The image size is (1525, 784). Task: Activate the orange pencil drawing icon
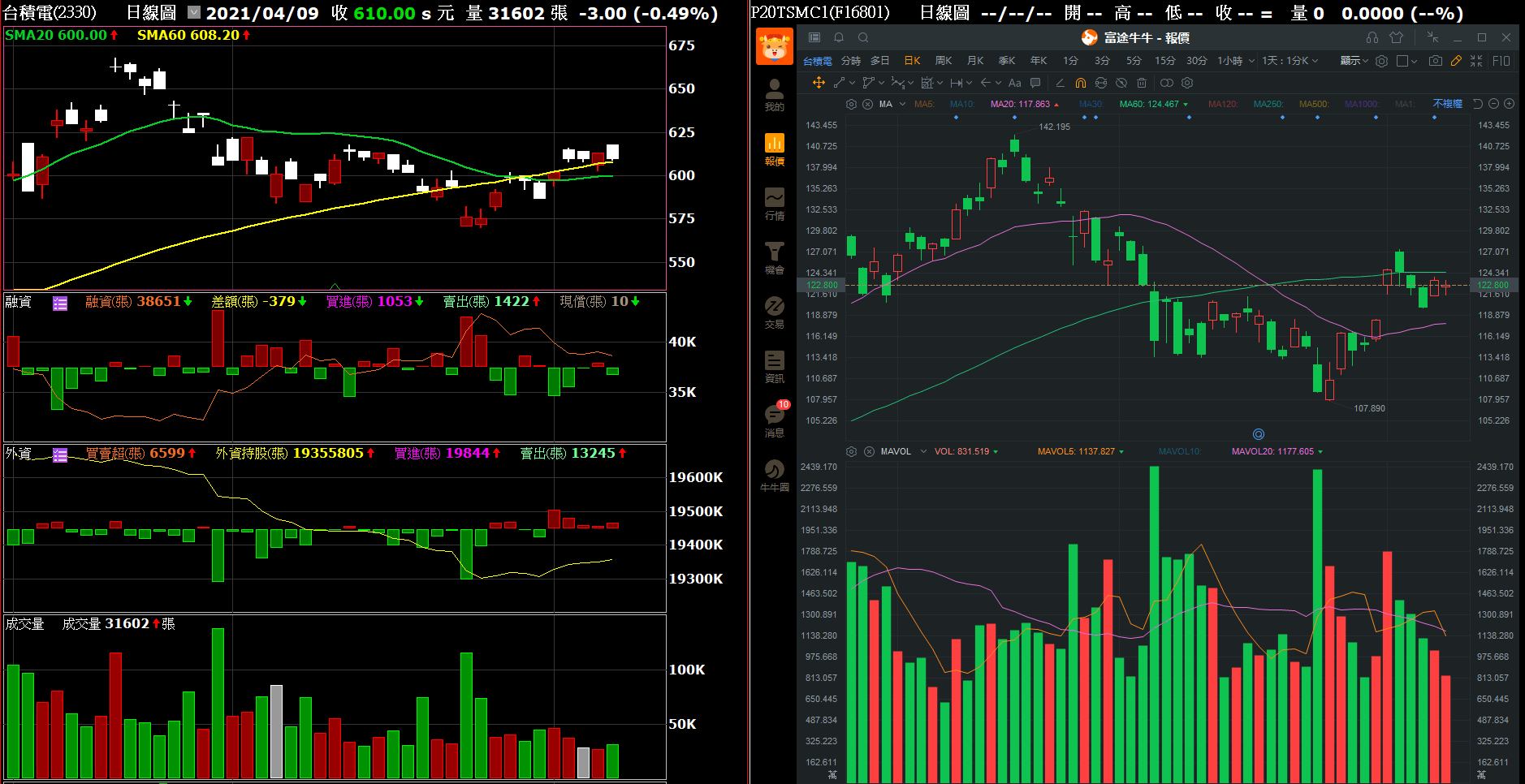click(1456, 61)
